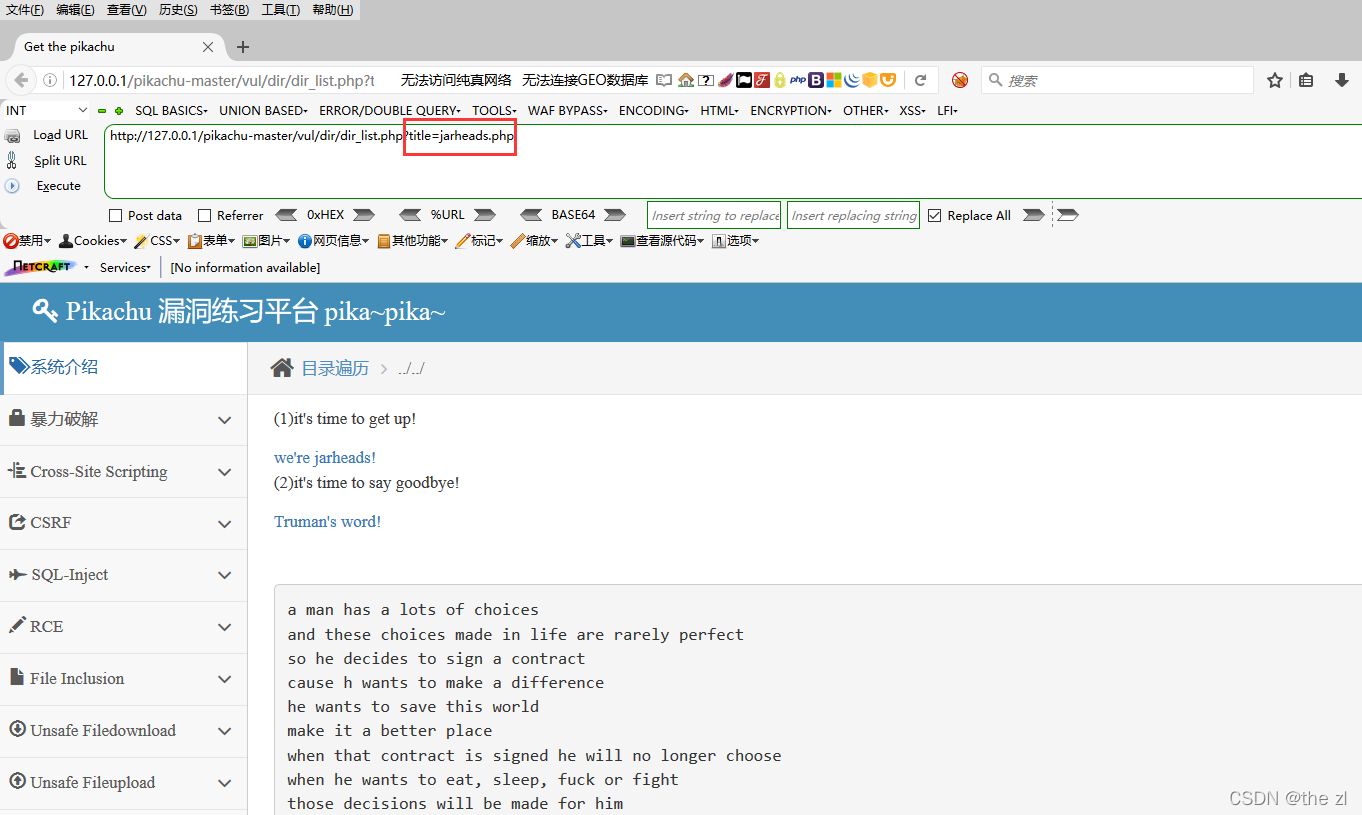The height and width of the screenshot is (815, 1362).
Task: Uncheck the Replace All checkbox
Action: click(x=934, y=215)
